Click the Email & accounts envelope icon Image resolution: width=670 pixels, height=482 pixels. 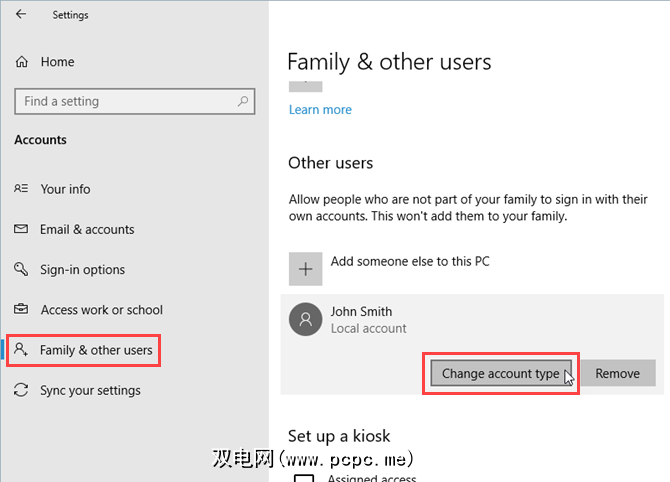click(21, 229)
